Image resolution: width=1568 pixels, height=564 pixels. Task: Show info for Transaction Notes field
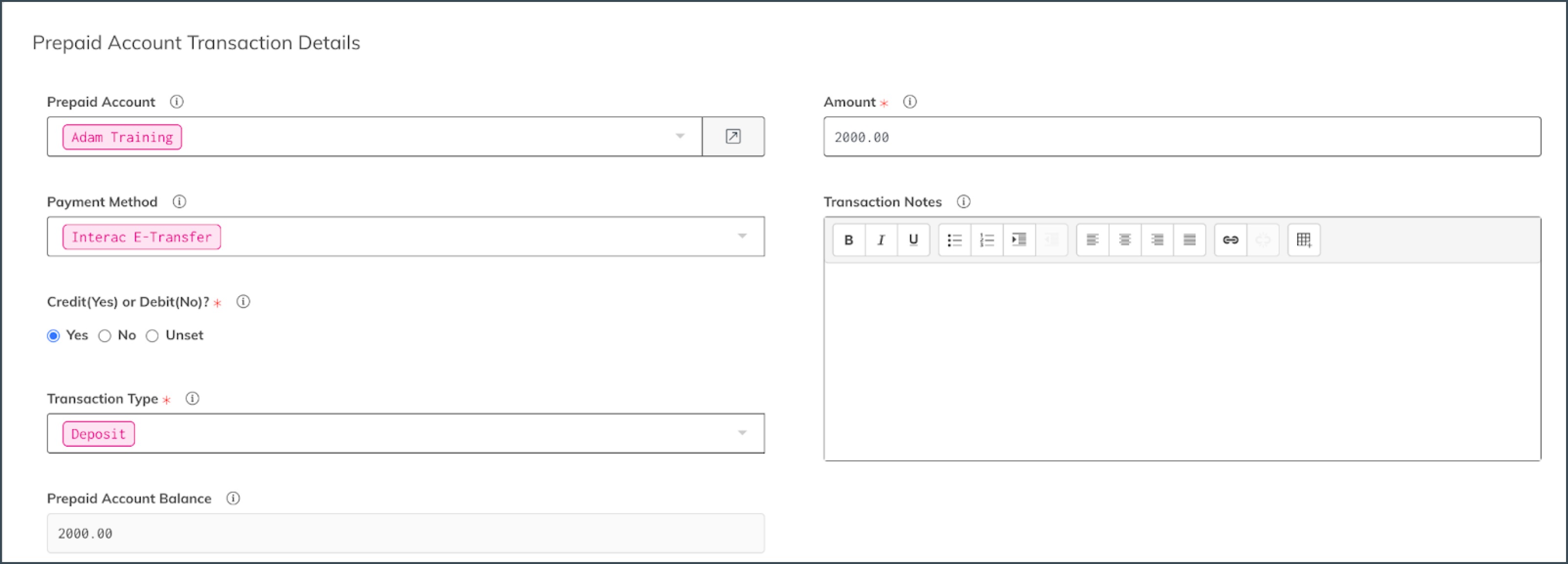(x=963, y=201)
